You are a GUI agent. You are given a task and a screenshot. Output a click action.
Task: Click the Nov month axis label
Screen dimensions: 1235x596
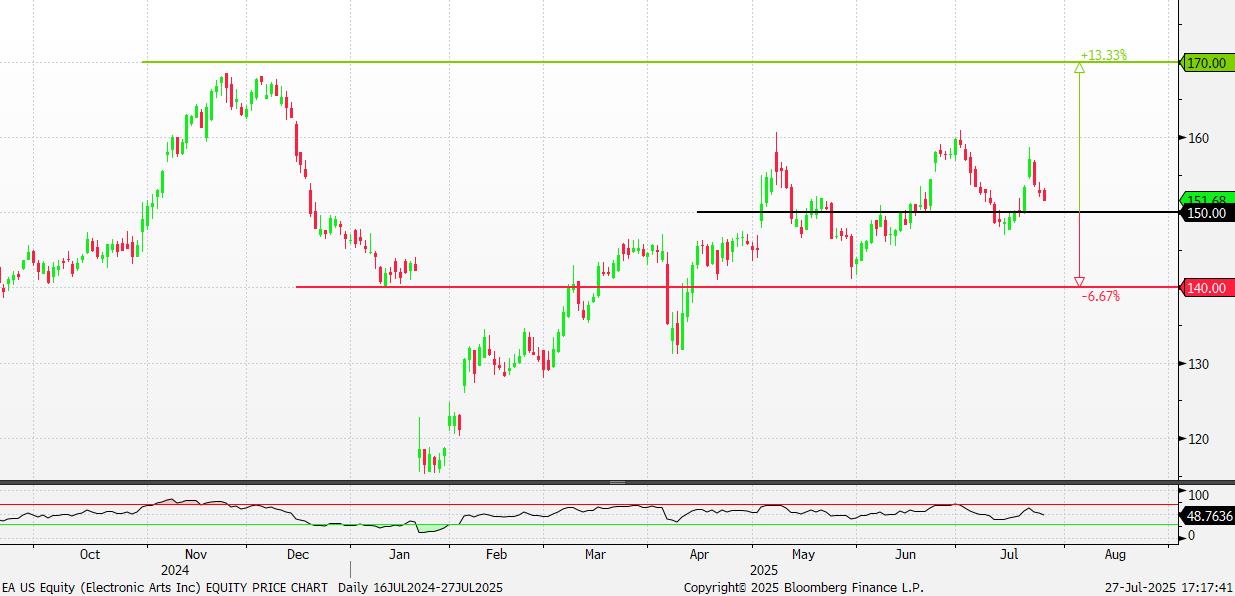[195, 554]
